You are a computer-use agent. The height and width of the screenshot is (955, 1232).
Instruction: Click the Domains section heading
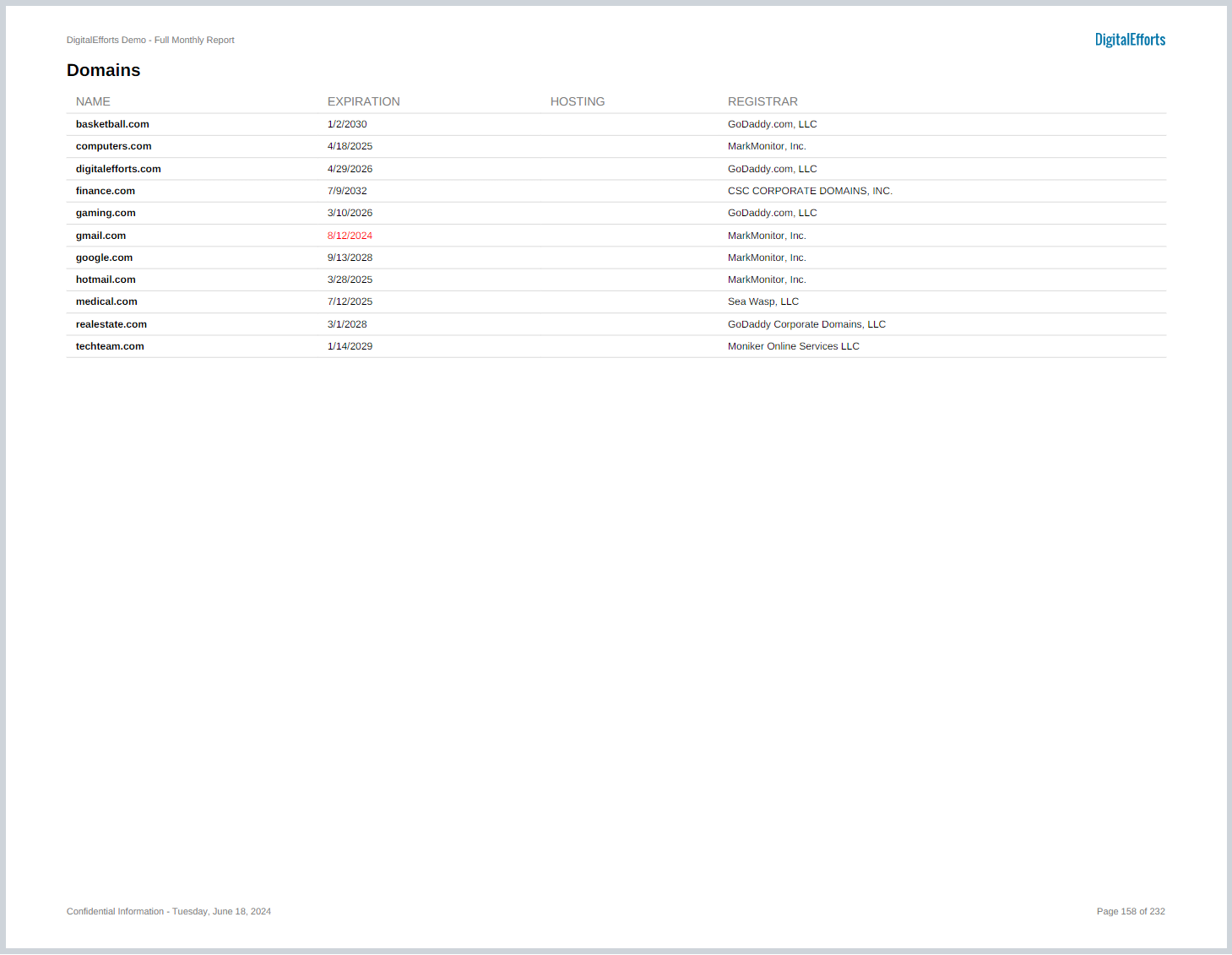click(x=104, y=70)
